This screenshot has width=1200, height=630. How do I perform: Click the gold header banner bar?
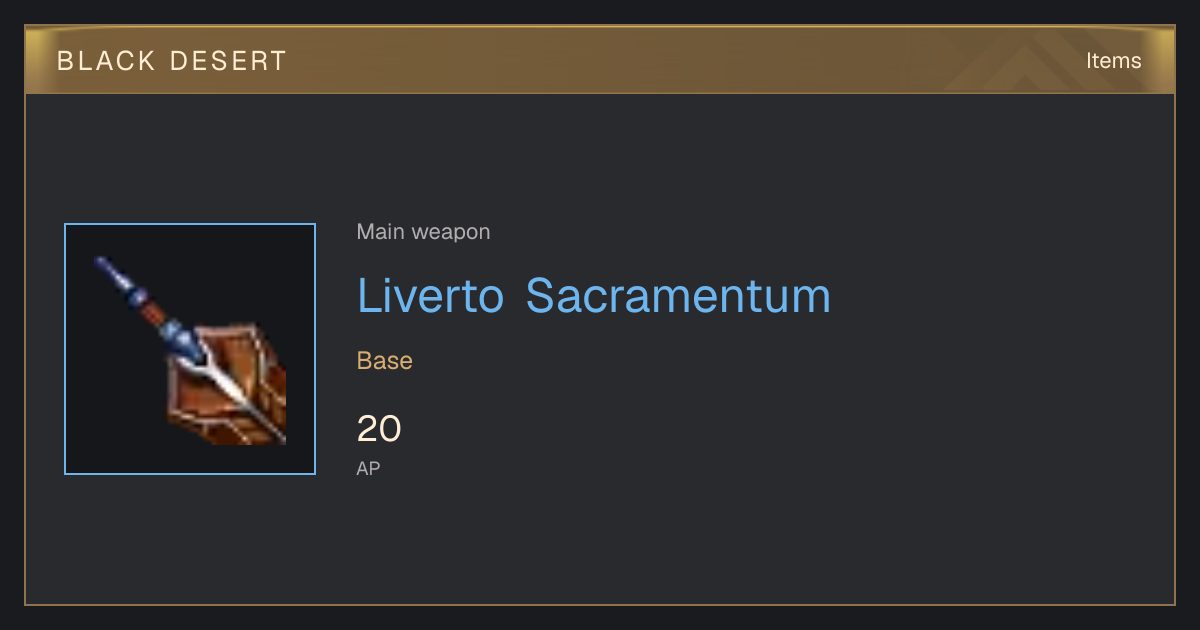click(600, 61)
